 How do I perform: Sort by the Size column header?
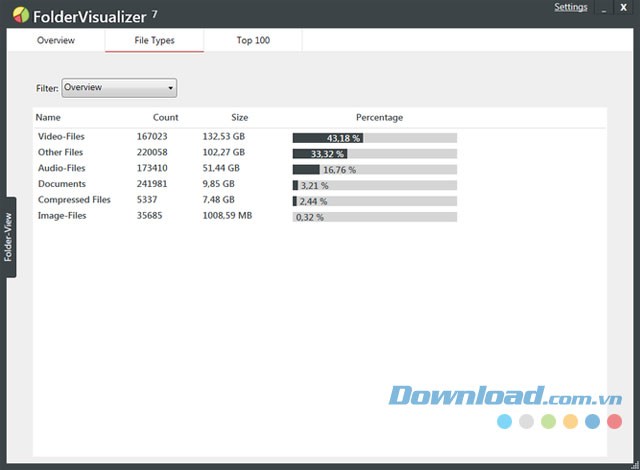pos(239,118)
